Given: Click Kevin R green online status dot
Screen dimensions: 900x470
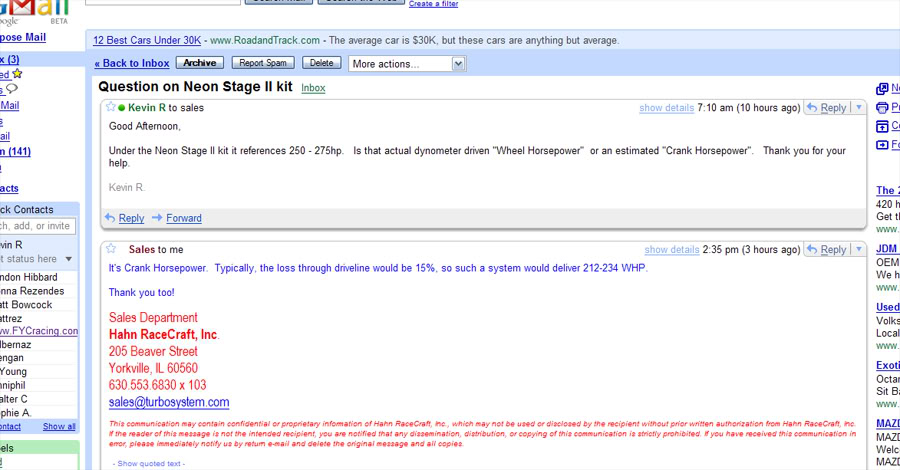Looking at the screenshot, I should [x=122, y=108].
